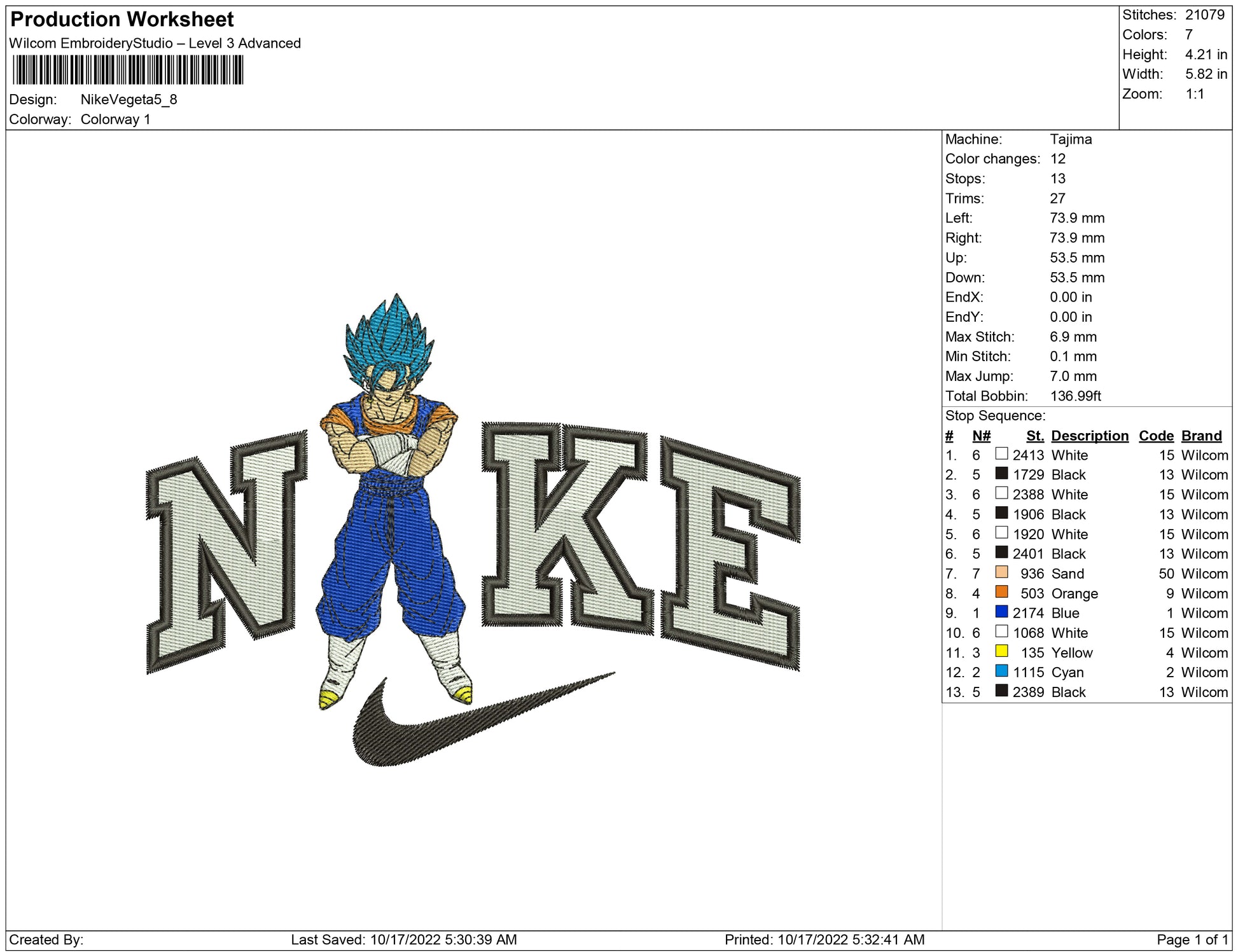Click the Orange color swatch in row 8

tap(1001, 592)
